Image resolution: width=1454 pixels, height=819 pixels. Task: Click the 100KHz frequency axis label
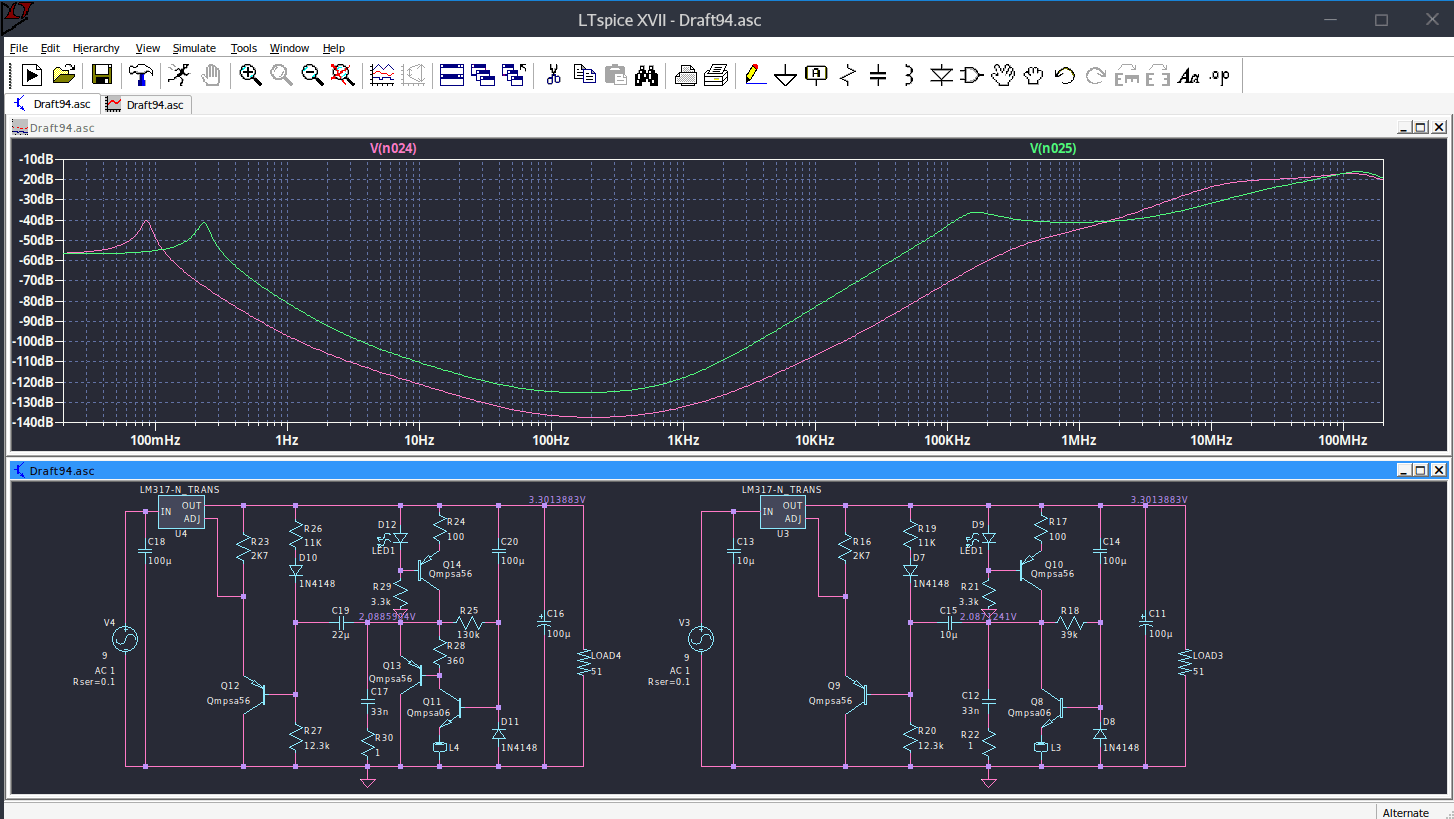click(x=947, y=440)
